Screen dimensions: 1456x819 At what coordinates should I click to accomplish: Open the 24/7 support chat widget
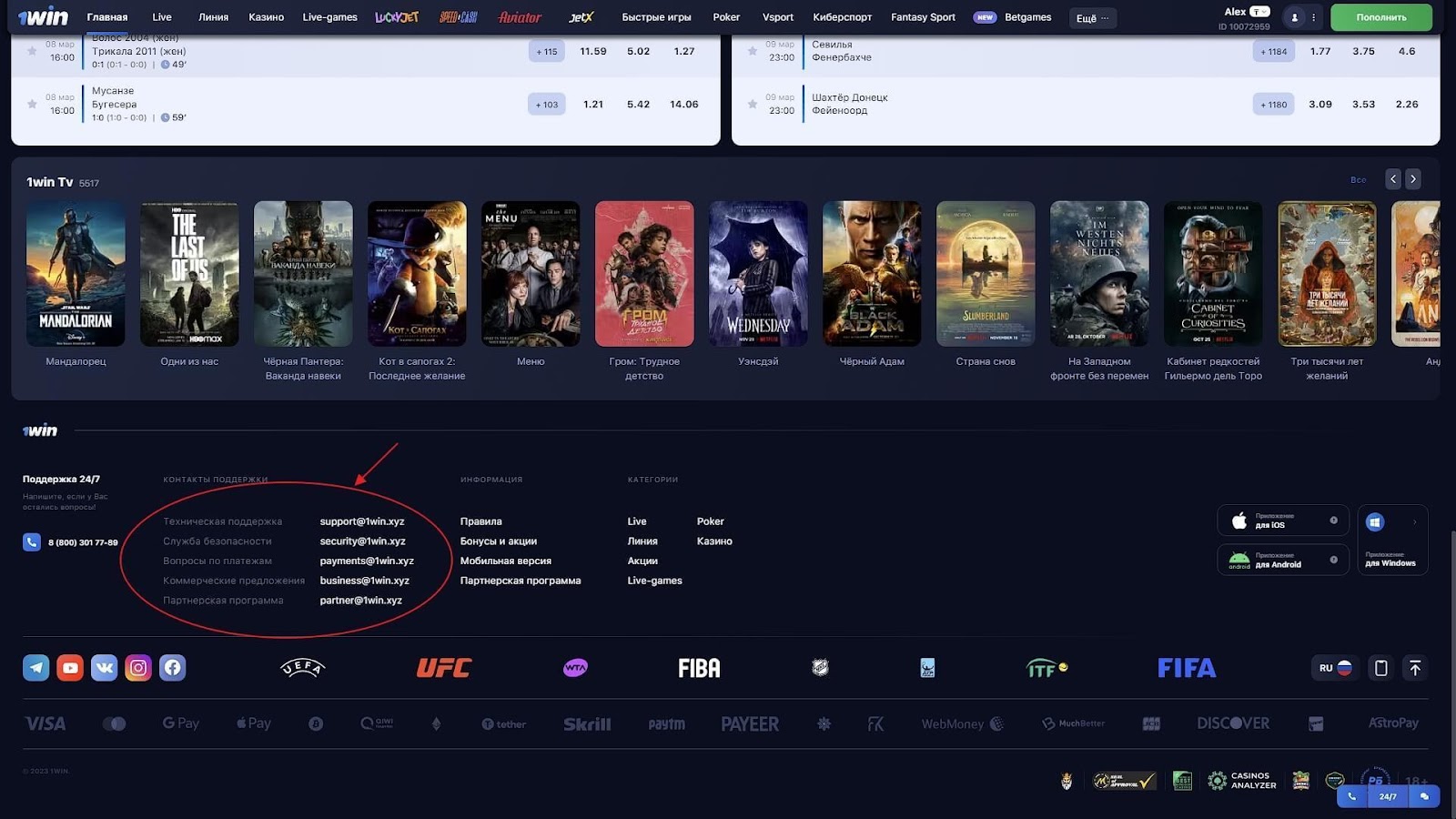tap(1388, 796)
